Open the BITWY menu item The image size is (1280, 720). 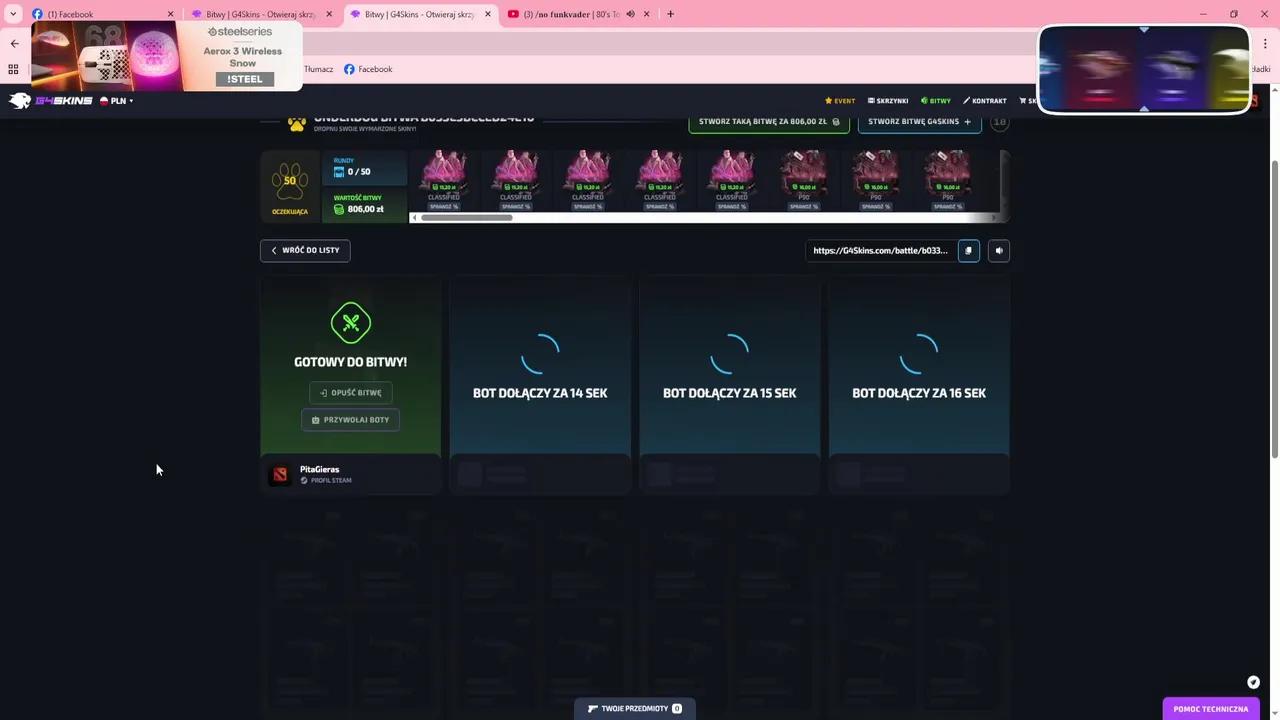click(x=936, y=101)
